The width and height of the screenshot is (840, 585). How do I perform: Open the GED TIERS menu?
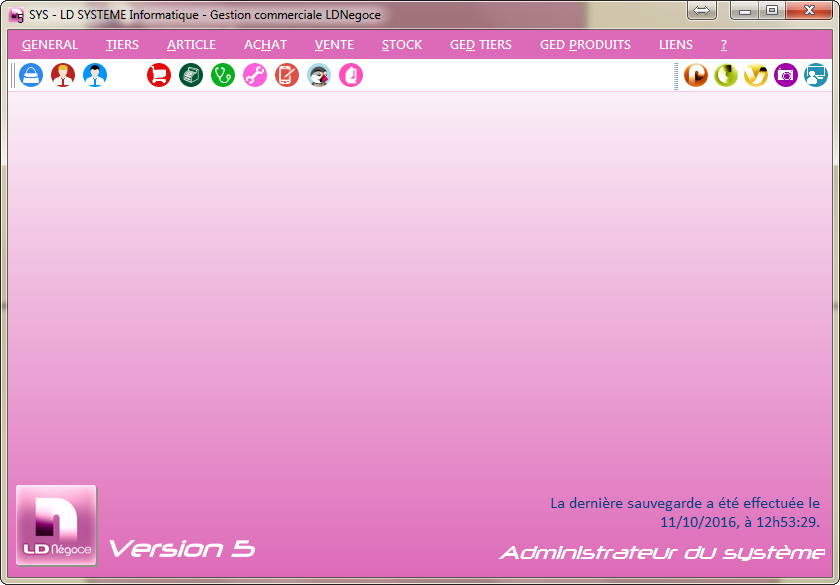click(481, 44)
